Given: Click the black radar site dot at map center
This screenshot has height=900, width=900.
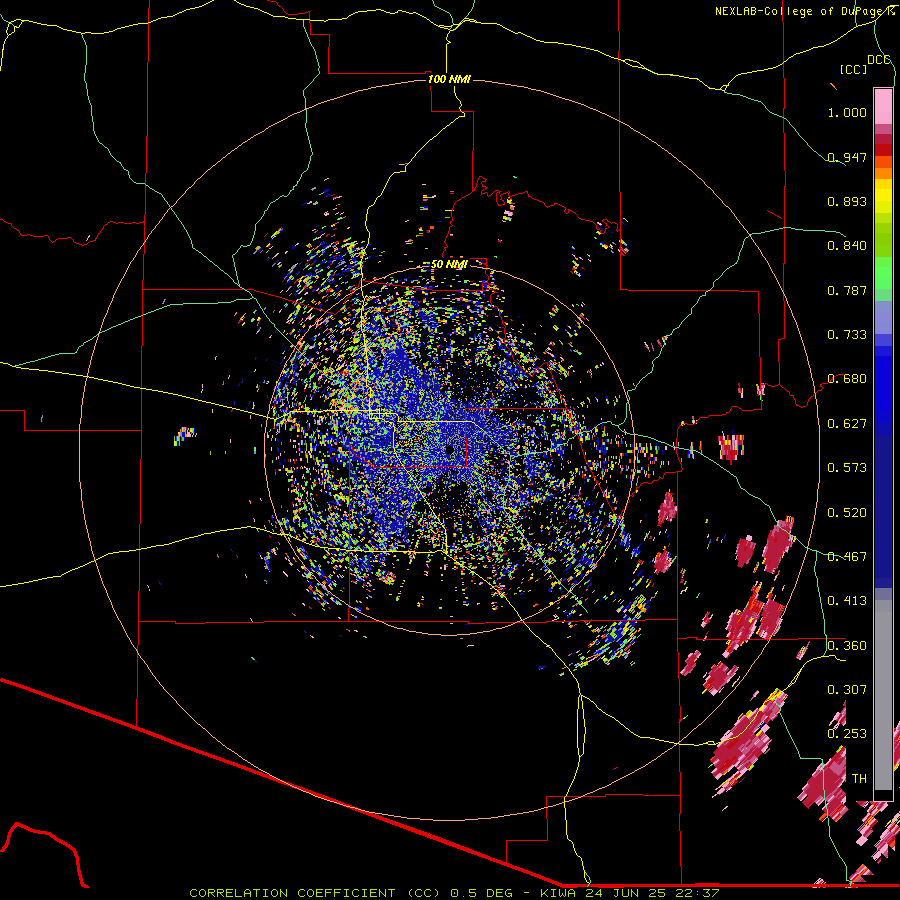Looking at the screenshot, I should (450, 450).
